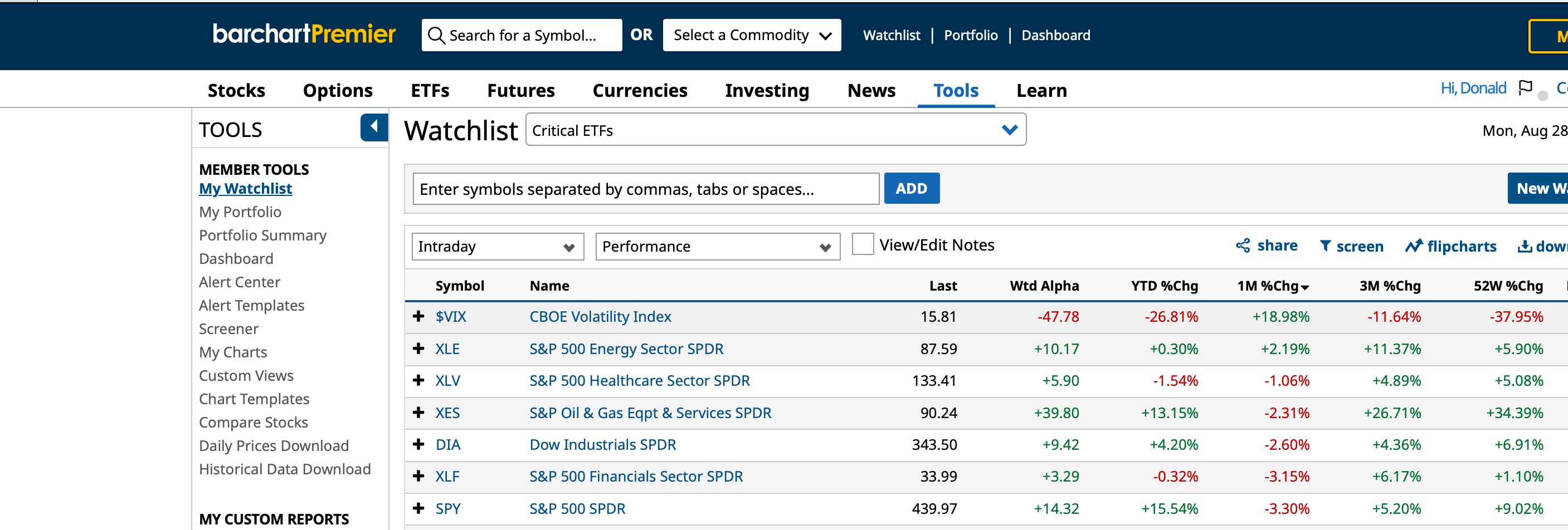
Task: Open the News menu
Action: click(x=871, y=91)
